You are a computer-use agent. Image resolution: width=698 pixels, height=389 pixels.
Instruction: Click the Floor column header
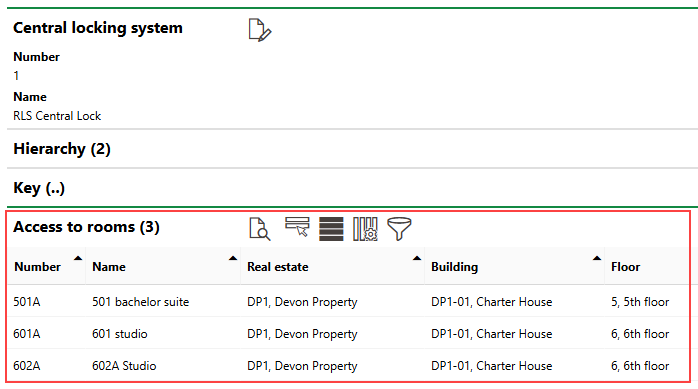point(625,267)
